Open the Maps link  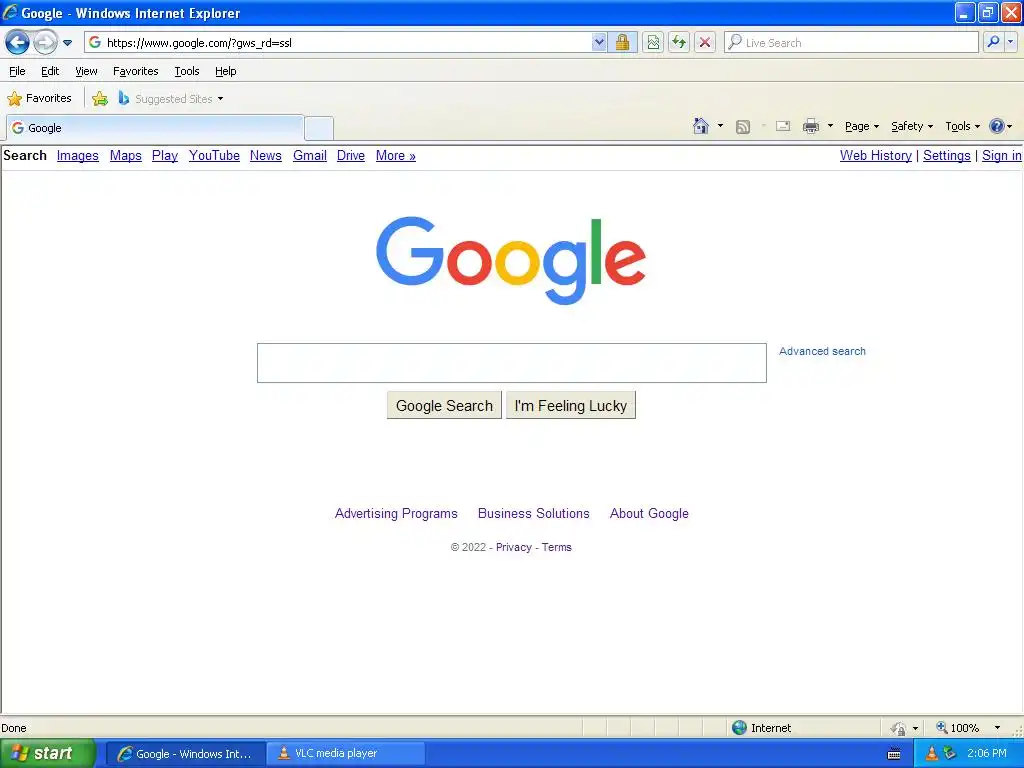[x=125, y=156]
